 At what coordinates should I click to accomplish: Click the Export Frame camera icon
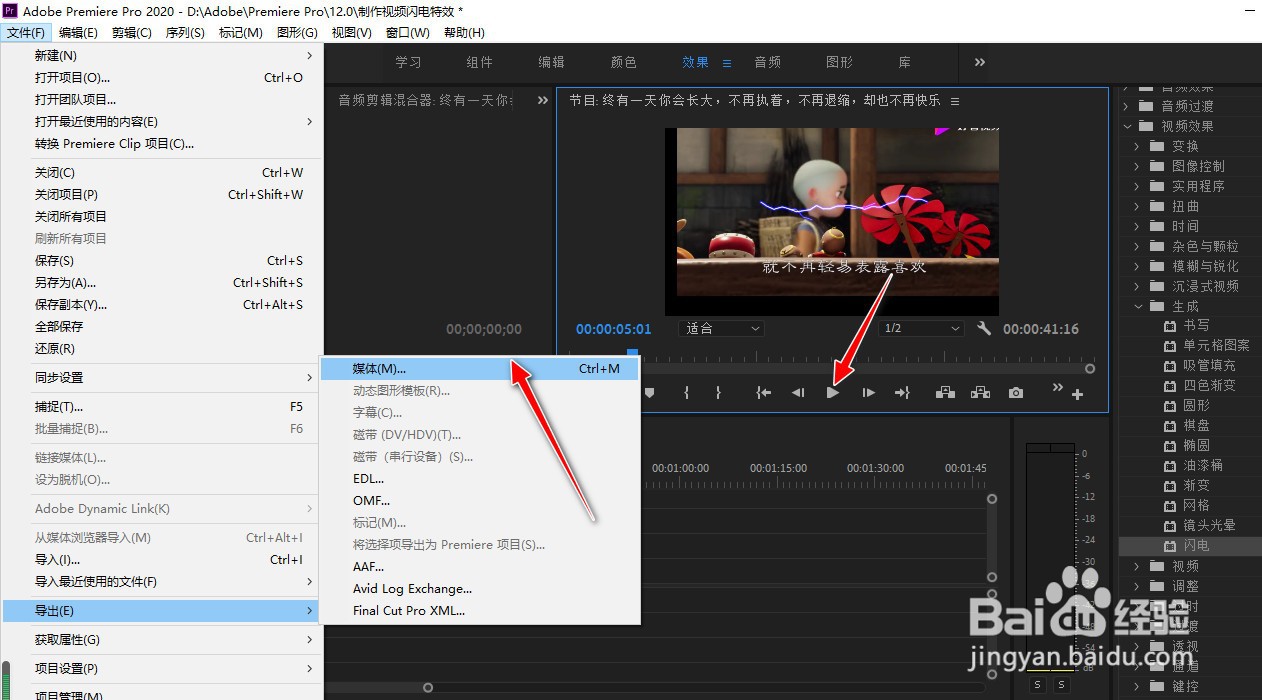point(1016,393)
